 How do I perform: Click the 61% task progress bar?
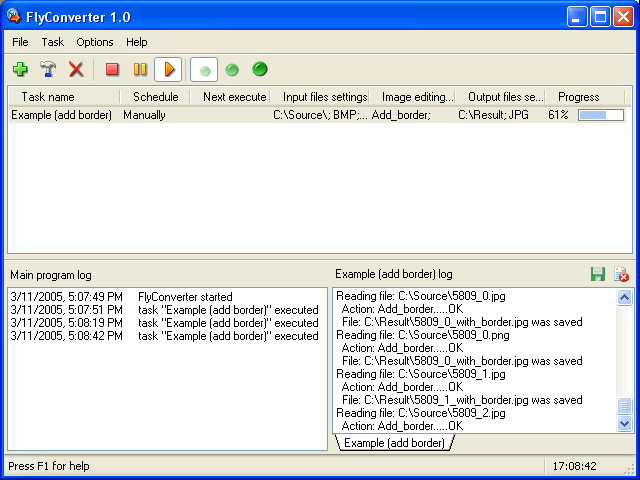tap(601, 115)
